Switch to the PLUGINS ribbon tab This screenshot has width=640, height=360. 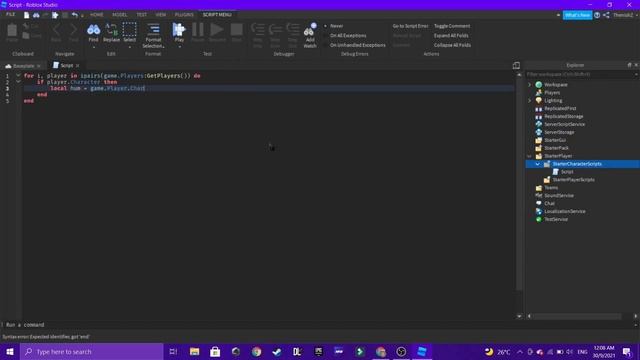184,15
